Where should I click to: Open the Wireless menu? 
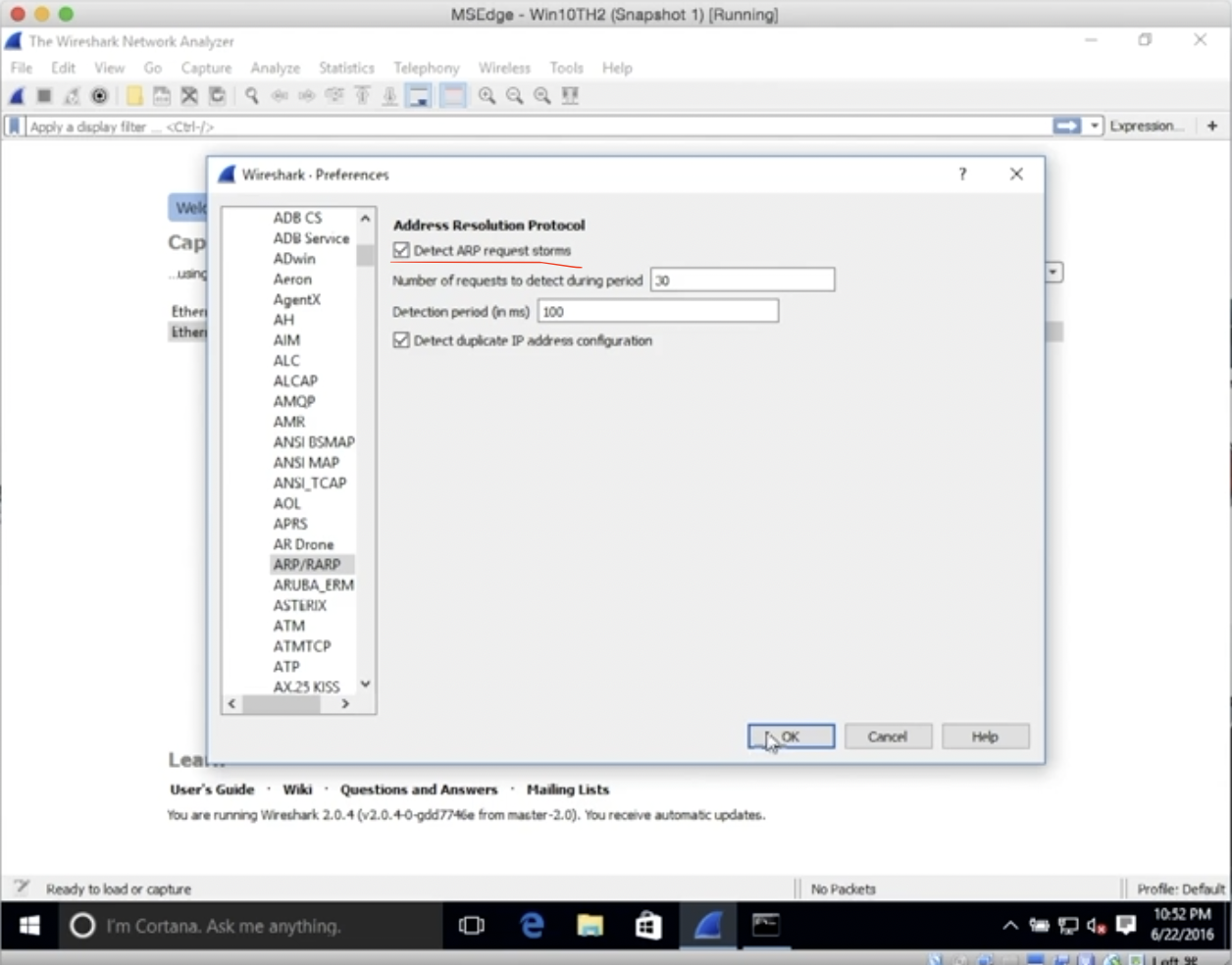505,68
